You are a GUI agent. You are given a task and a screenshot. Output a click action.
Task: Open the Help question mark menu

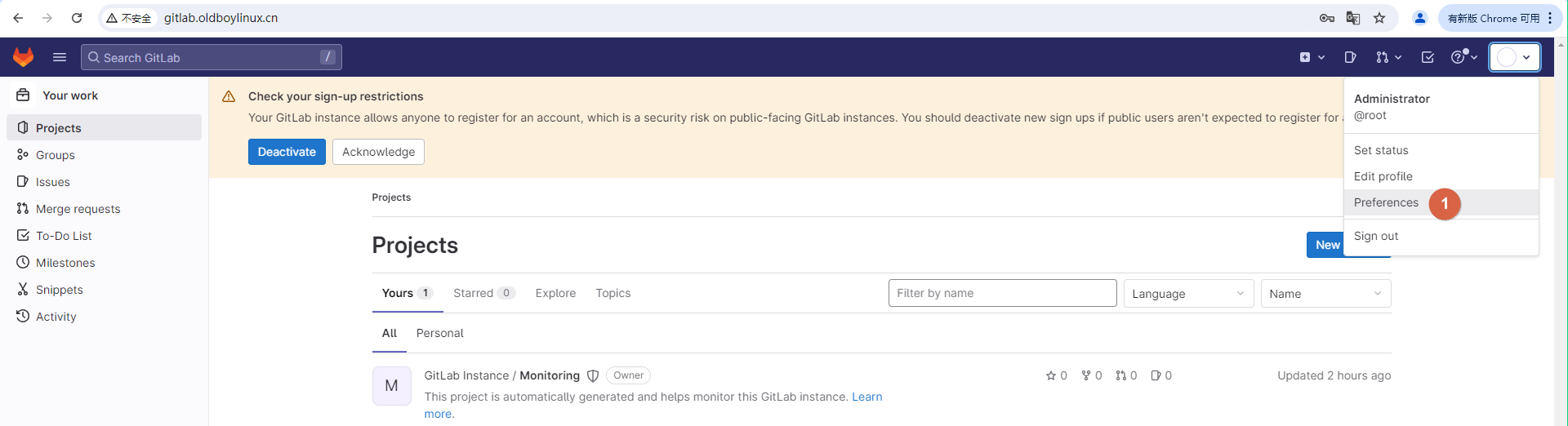point(1464,57)
